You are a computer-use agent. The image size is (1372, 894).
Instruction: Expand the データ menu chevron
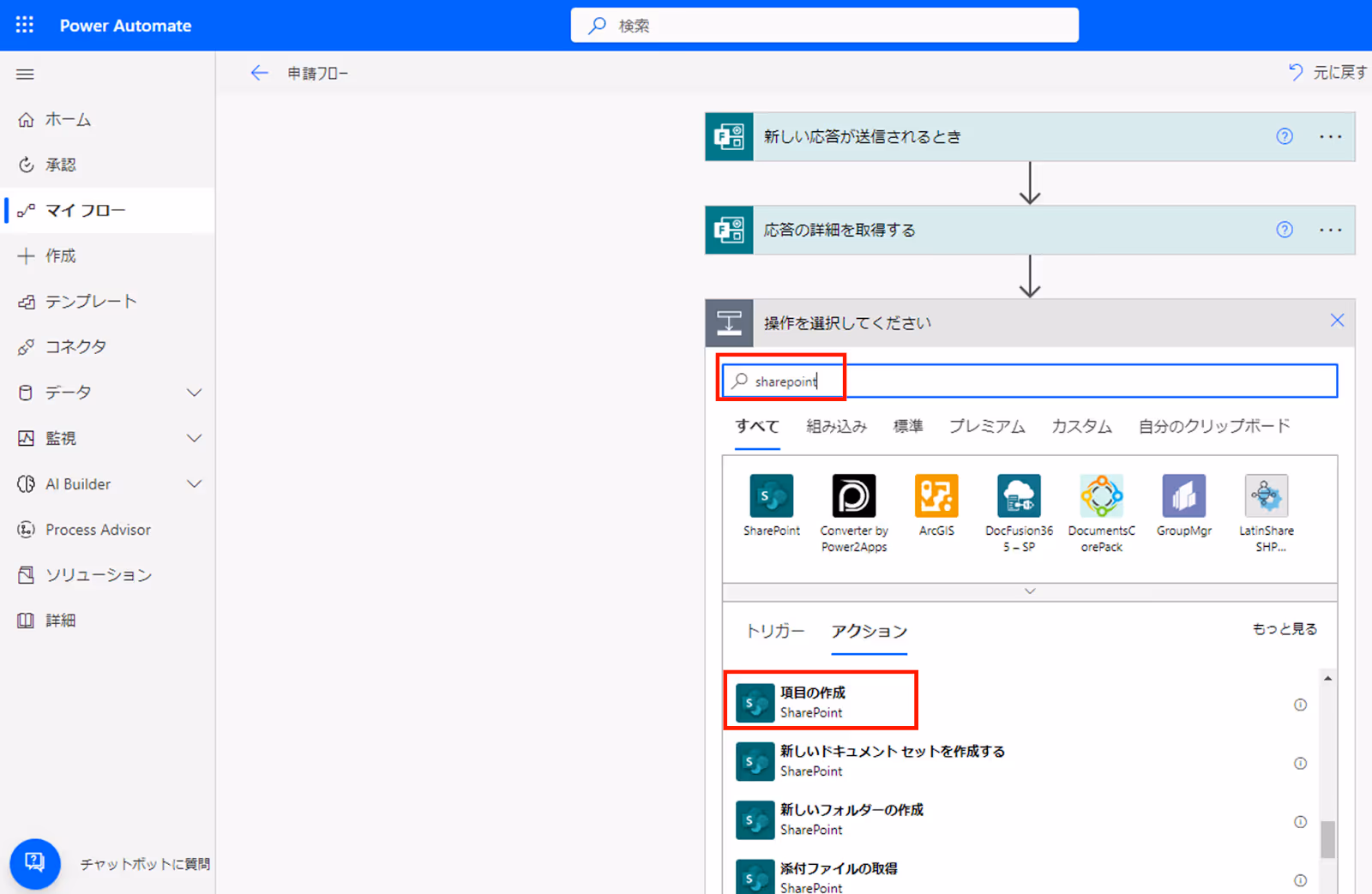coord(195,393)
